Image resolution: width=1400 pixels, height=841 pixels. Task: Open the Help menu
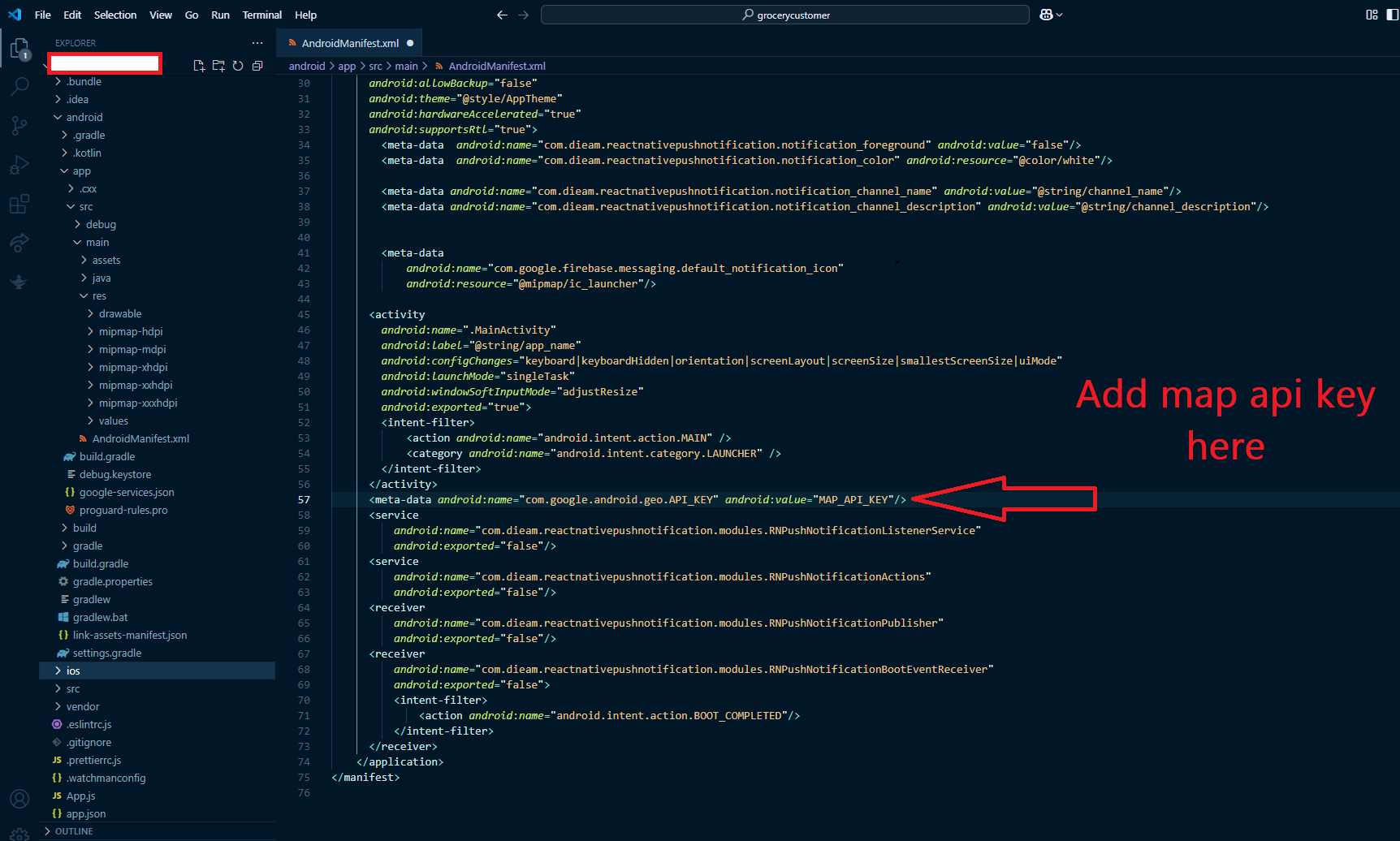(306, 15)
